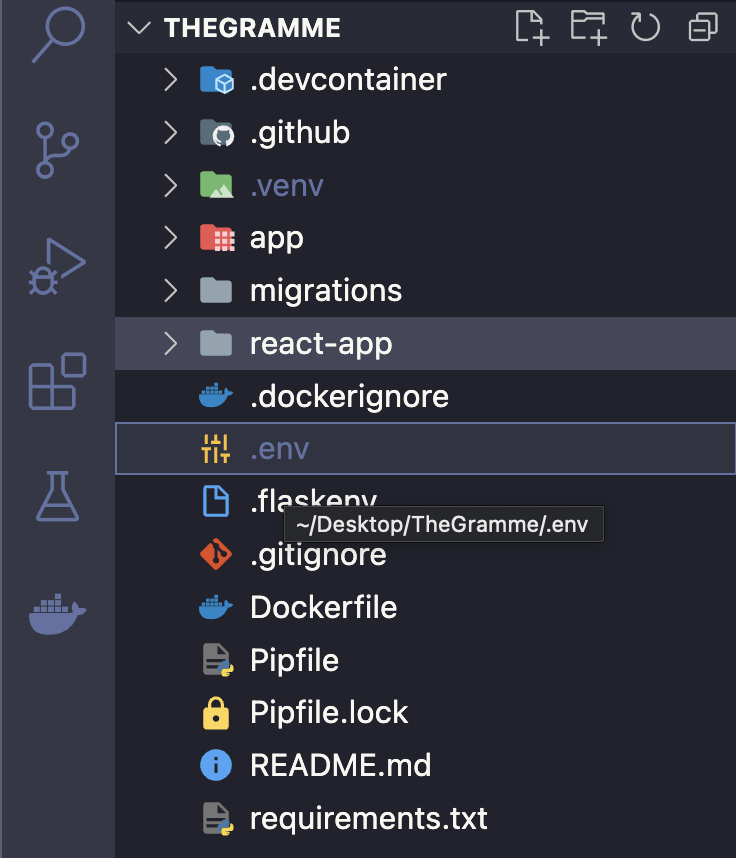Image resolution: width=736 pixels, height=858 pixels.
Task: Select the react-app folder
Action: pos(425,344)
